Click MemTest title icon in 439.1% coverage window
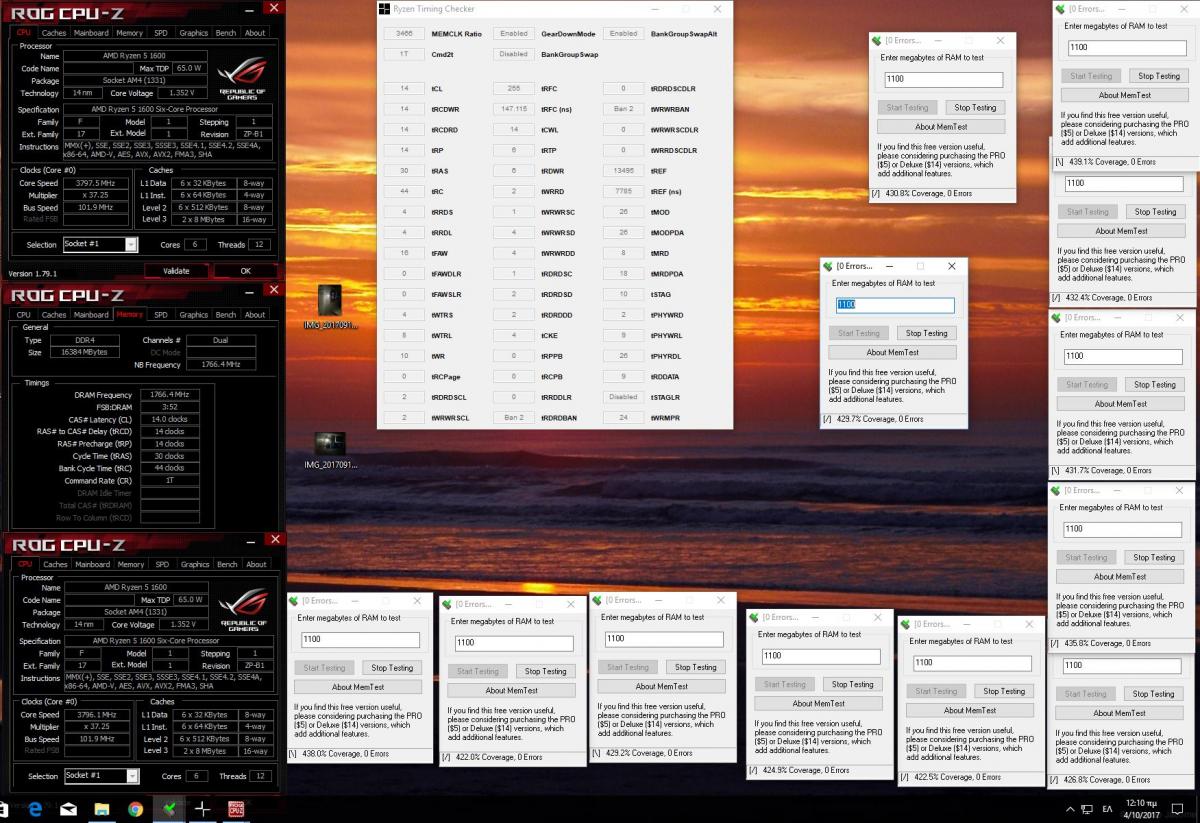The width and height of the screenshot is (1200, 823). coord(1059,9)
